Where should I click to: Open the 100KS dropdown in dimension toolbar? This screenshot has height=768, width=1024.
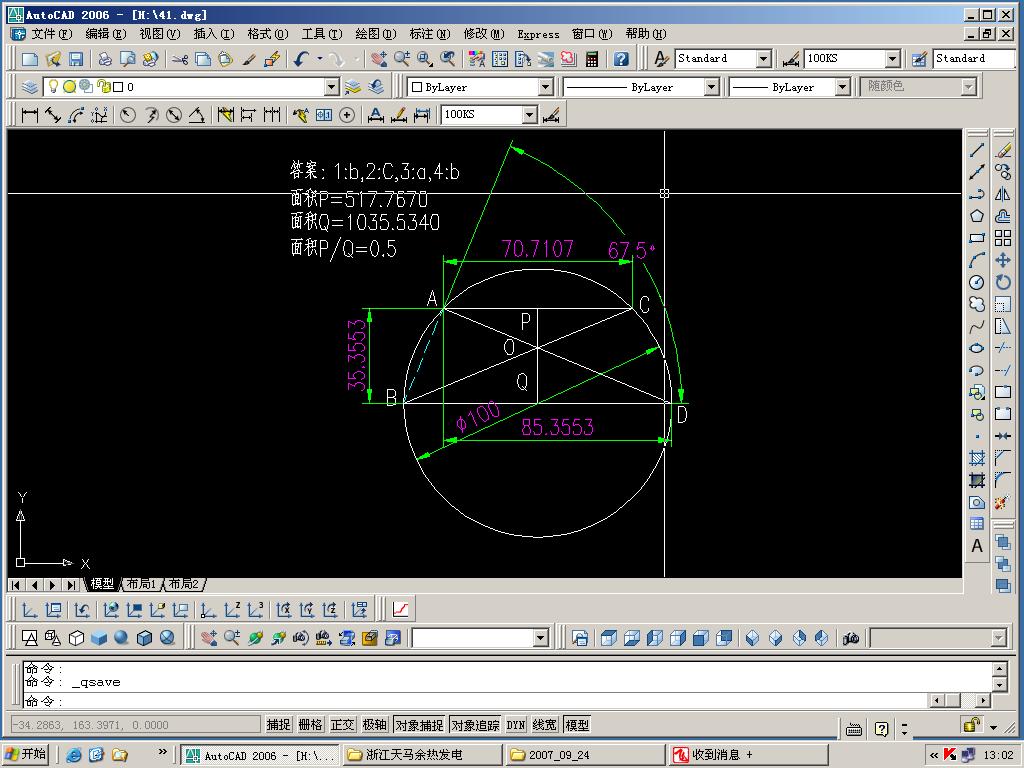coord(530,115)
